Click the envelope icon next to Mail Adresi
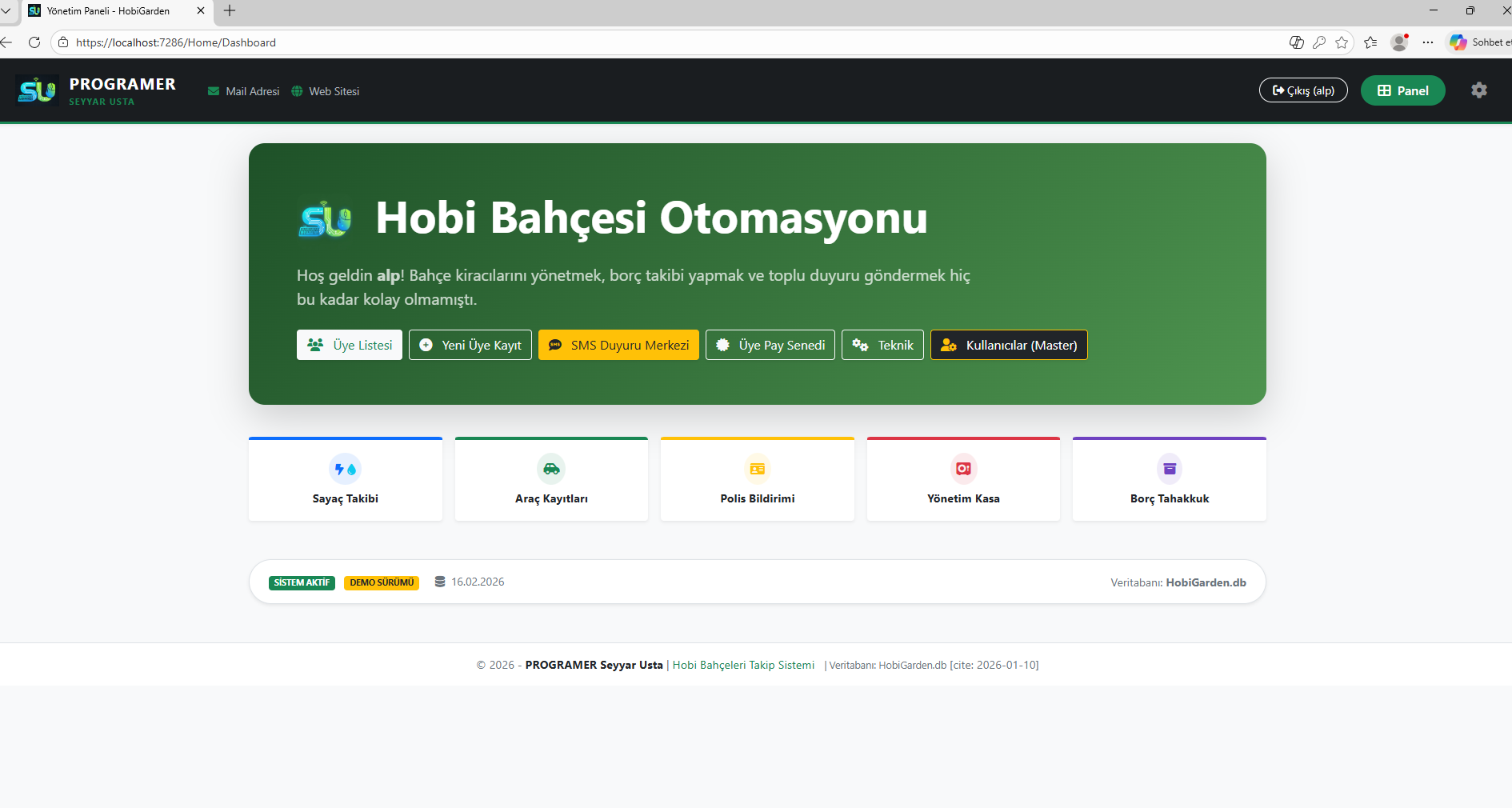The image size is (1512, 808). point(213,91)
